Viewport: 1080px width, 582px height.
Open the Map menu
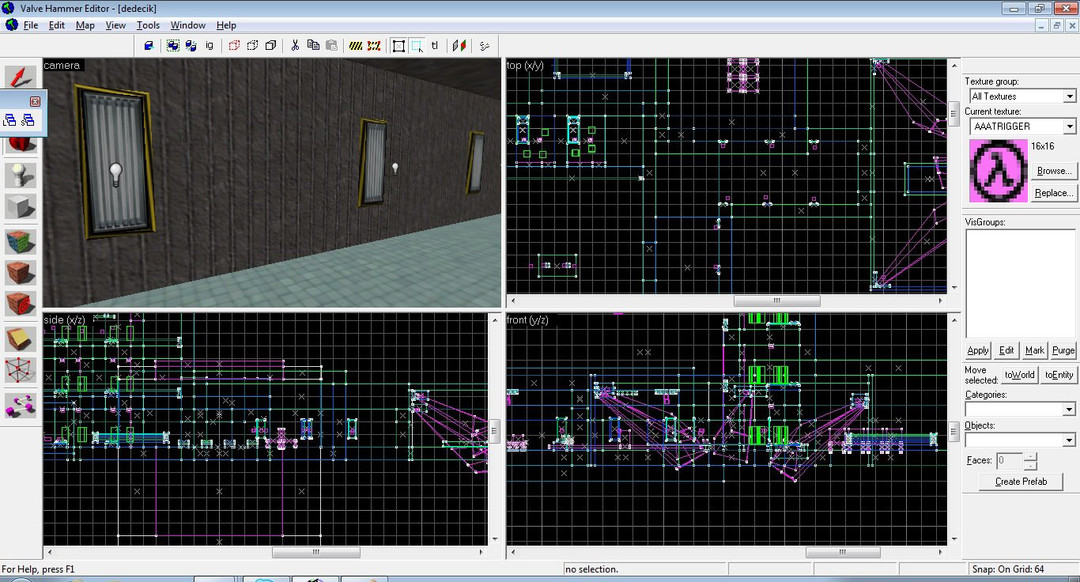pos(85,25)
